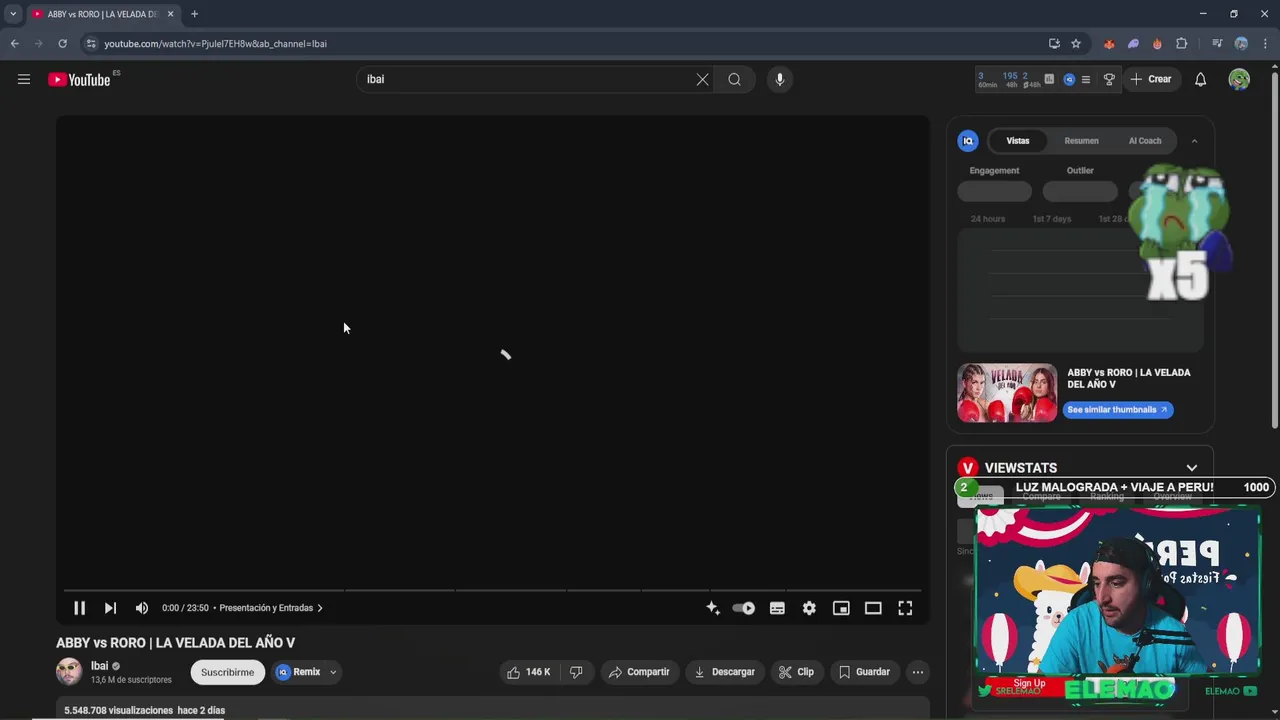Click the 5.548.708 visualizaciones text

coord(119,711)
